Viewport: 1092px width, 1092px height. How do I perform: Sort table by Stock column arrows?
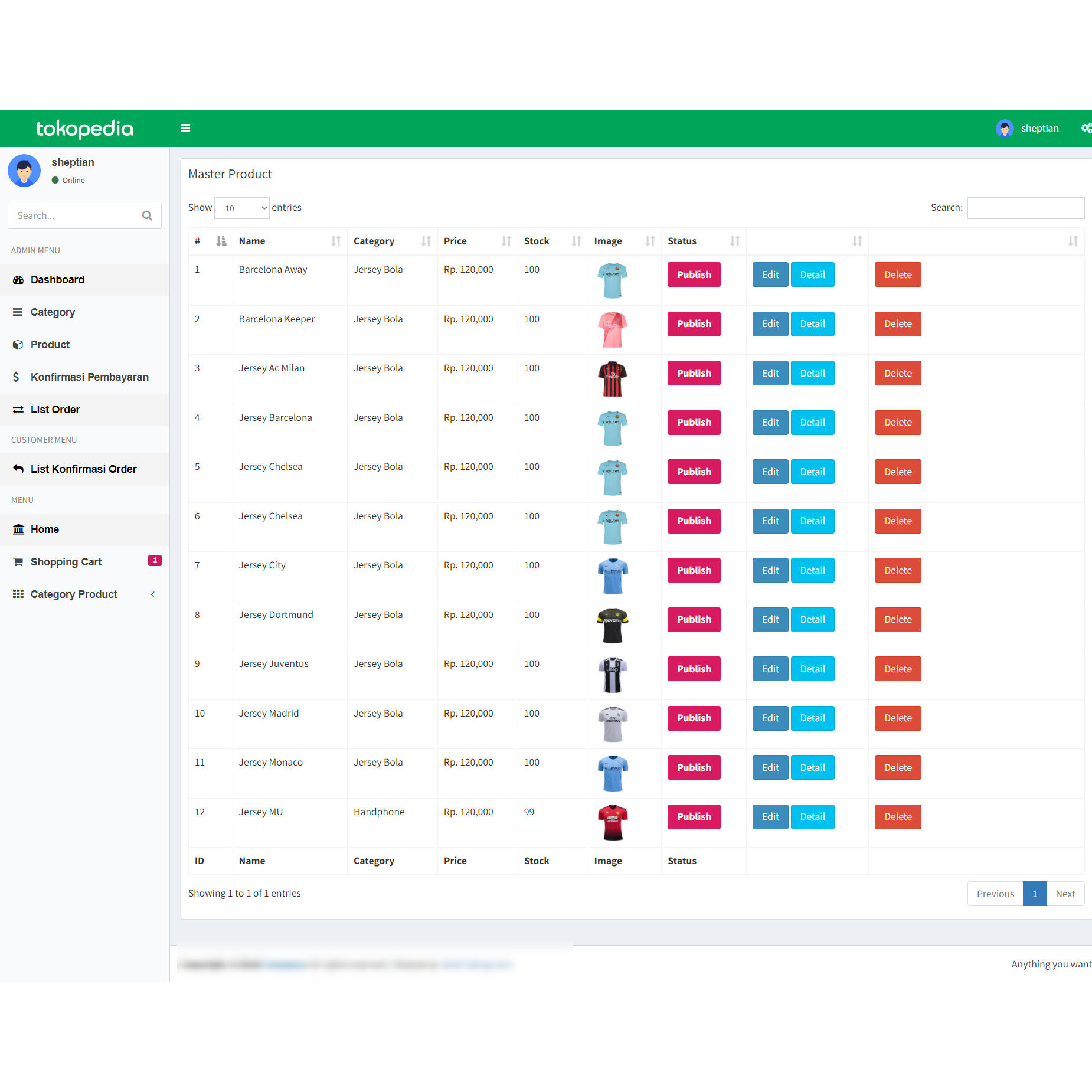pos(577,241)
